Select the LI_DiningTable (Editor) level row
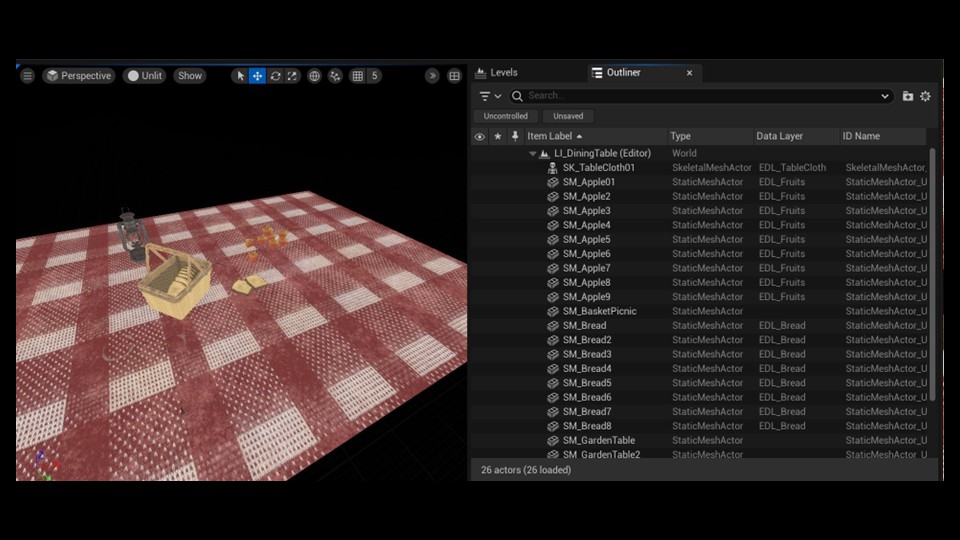The width and height of the screenshot is (960, 540). pyautogui.click(x=700, y=154)
